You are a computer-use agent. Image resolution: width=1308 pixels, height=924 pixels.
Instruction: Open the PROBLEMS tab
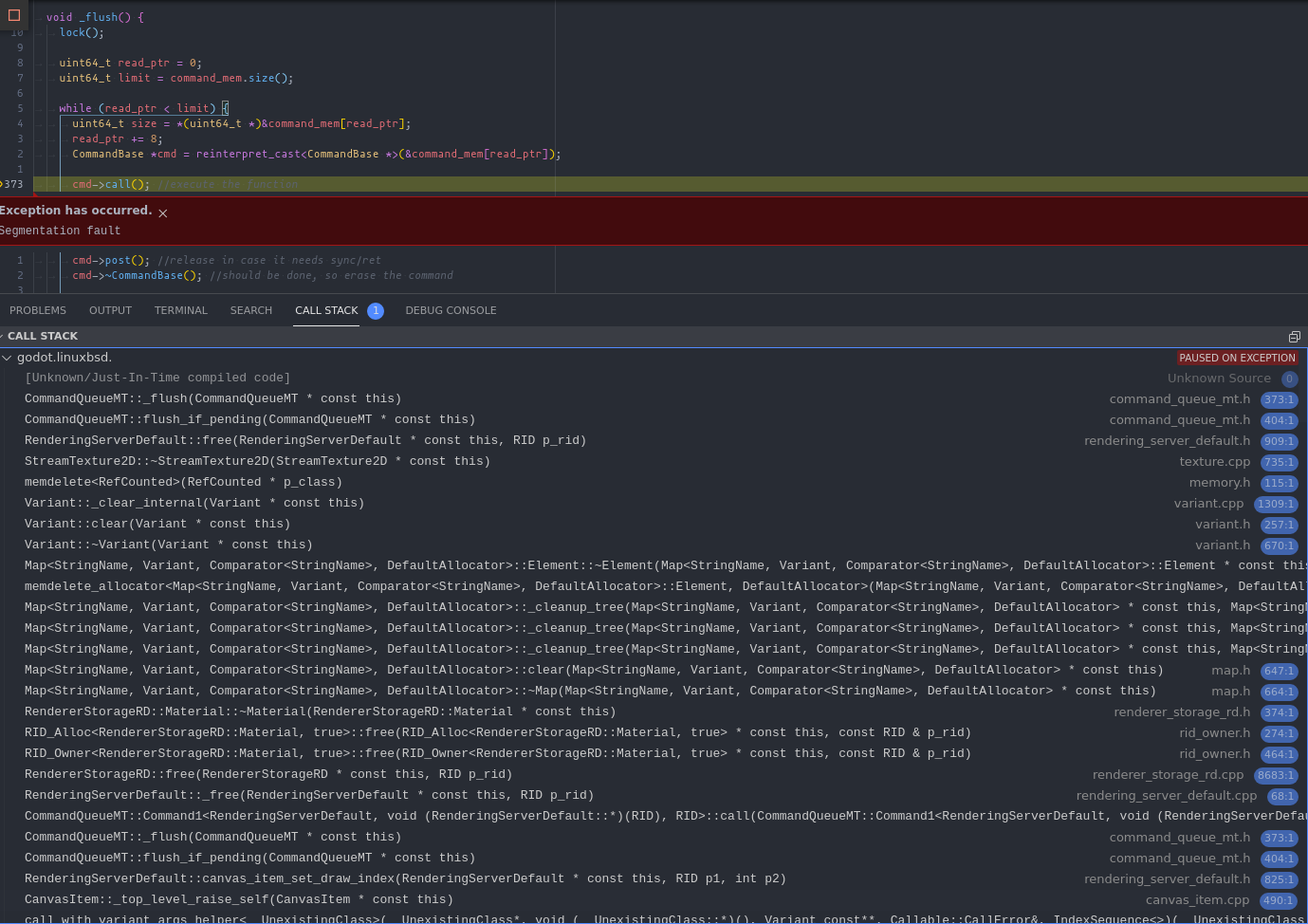tap(38, 310)
